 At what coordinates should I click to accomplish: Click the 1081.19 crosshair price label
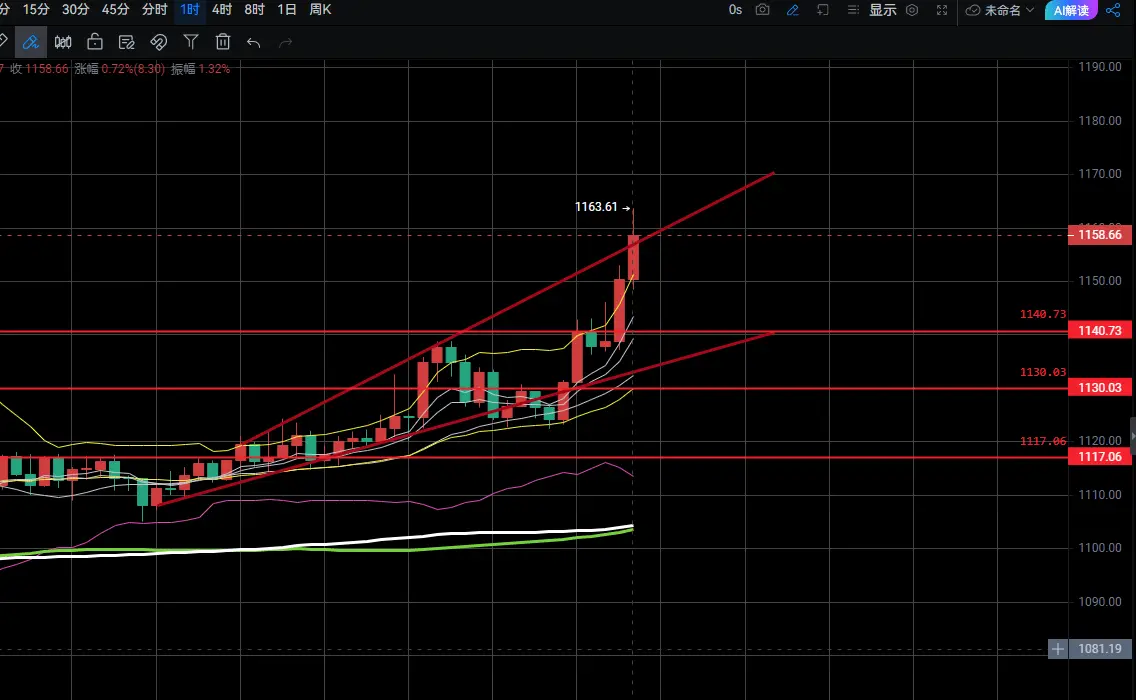(1100, 649)
